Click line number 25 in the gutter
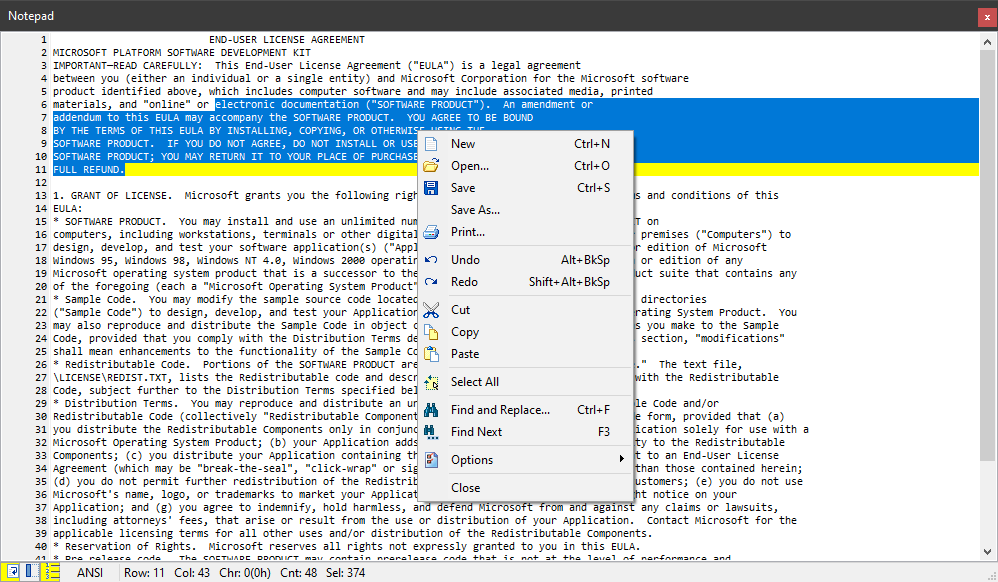Image resolution: width=998 pixels, height=582 pixels. [41, 351]
